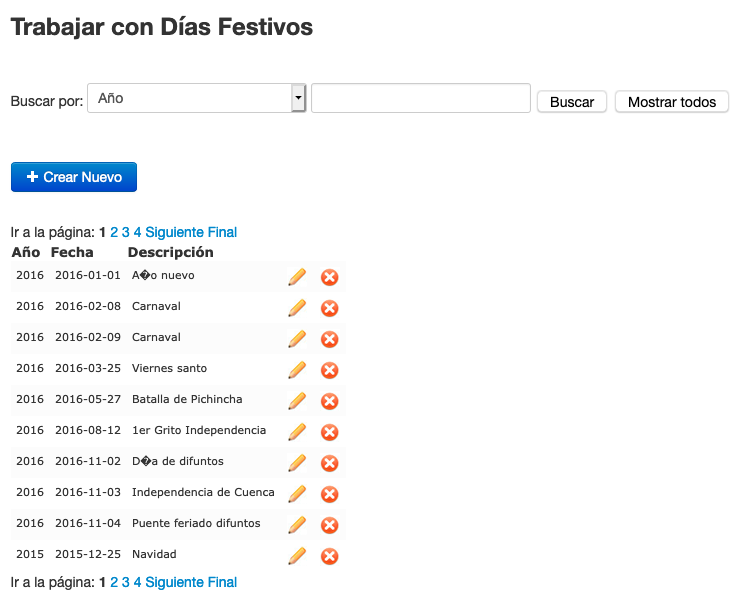
Task: Edit the 1er Grito Independencia row
Action: pyautogui.click(x=297, y=432)
